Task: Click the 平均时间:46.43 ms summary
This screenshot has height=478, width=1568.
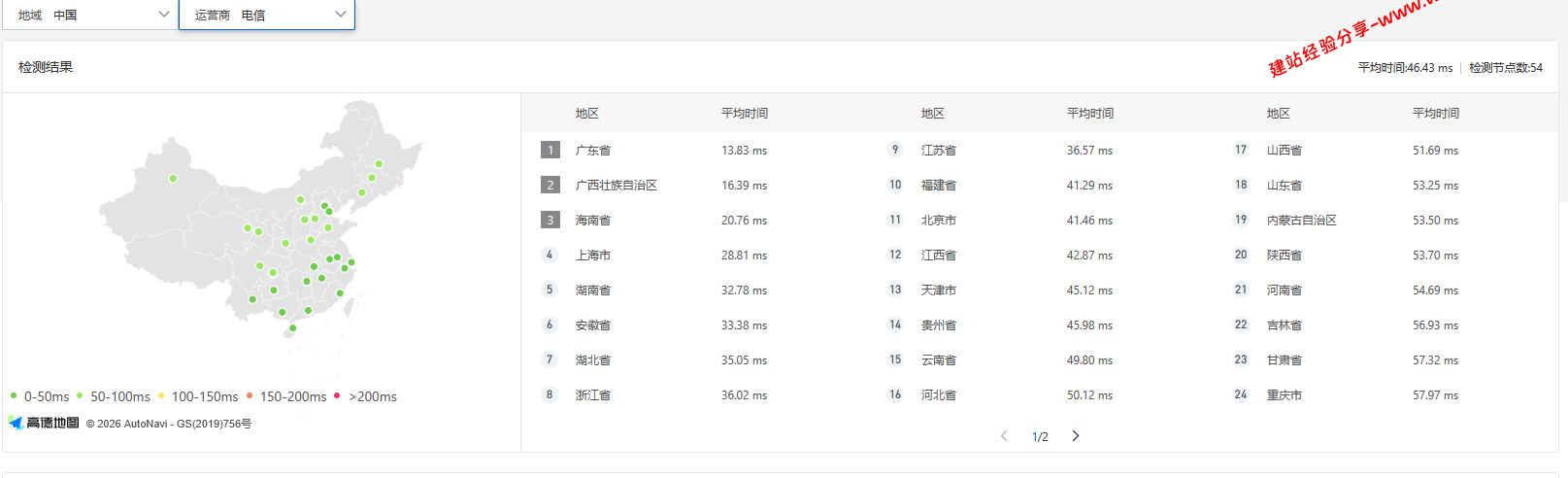Action: coord(1405,68)
